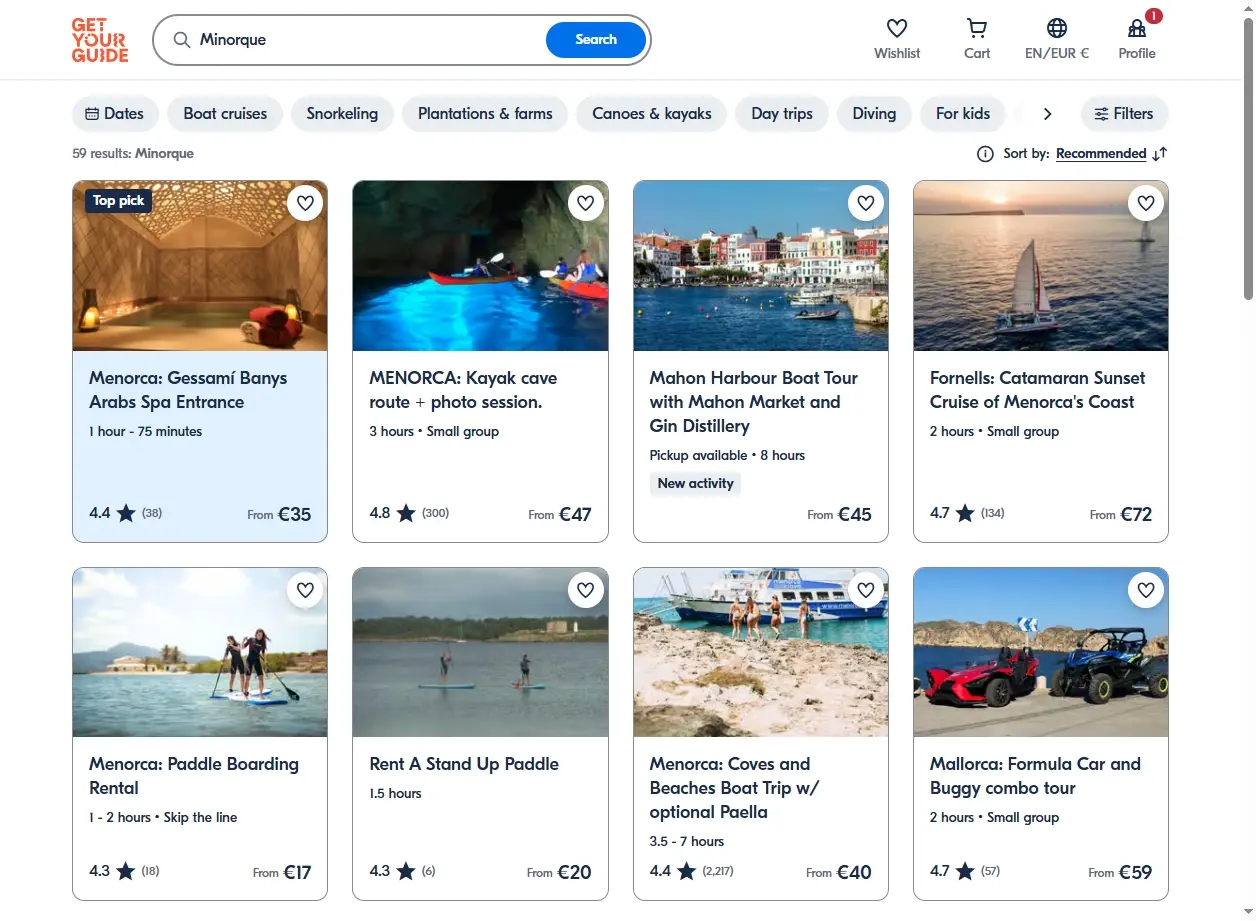Open the Mahon harbour town thumbnail

coord(761,266)
